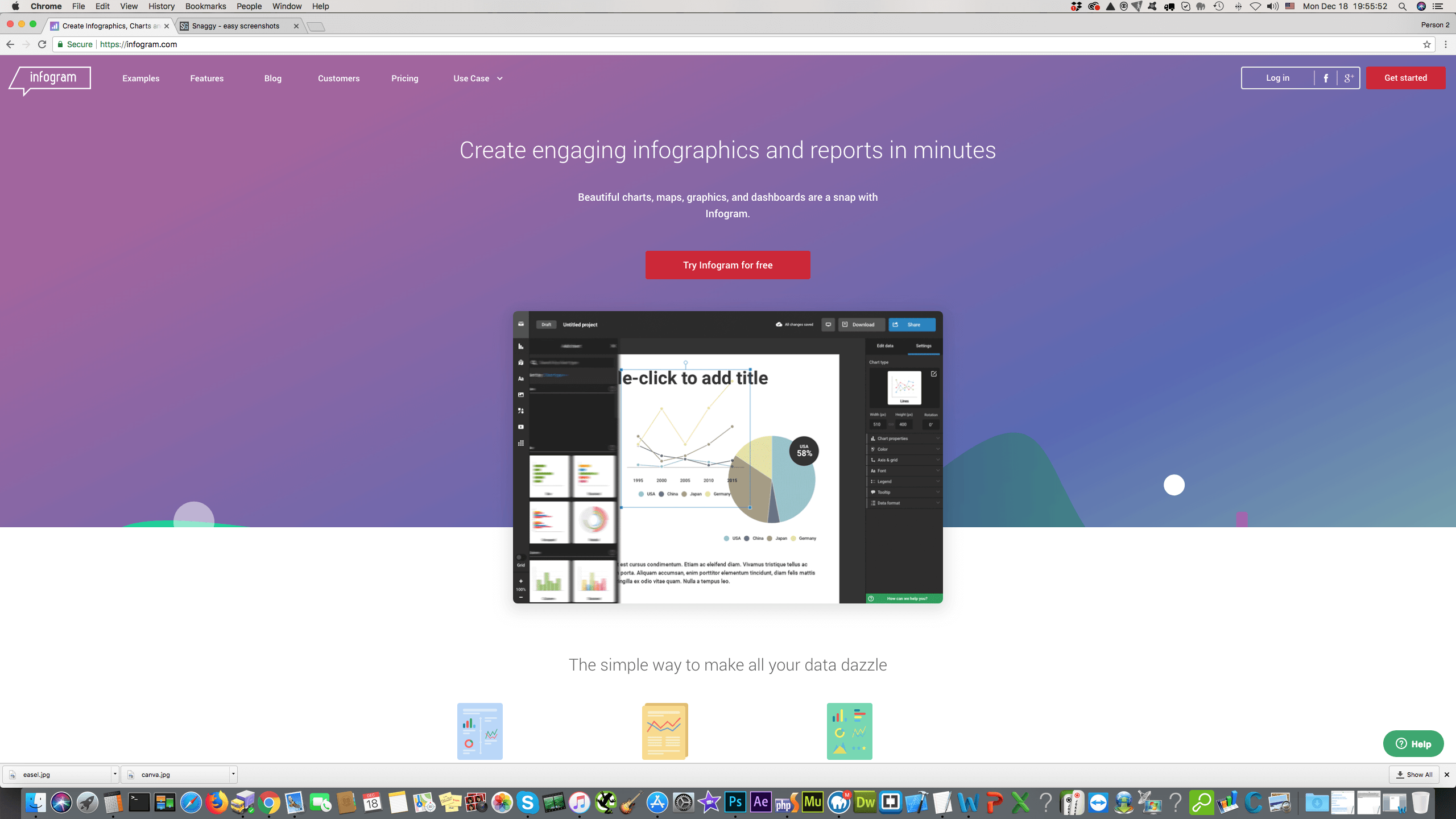
Task: Open Siri from the menu bar
Action: [1421, 6]
